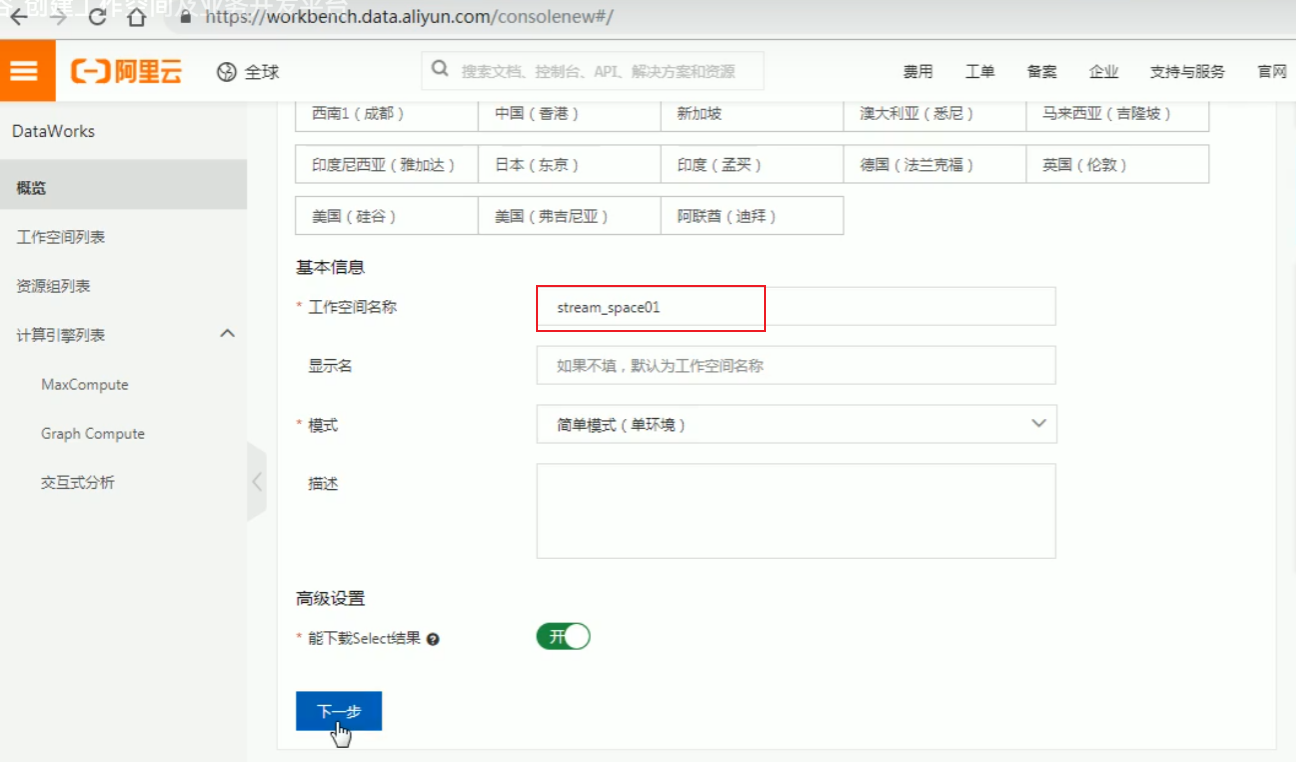Click the DataWorks sidebar title
1296x762 pixels.
[53, 131]
